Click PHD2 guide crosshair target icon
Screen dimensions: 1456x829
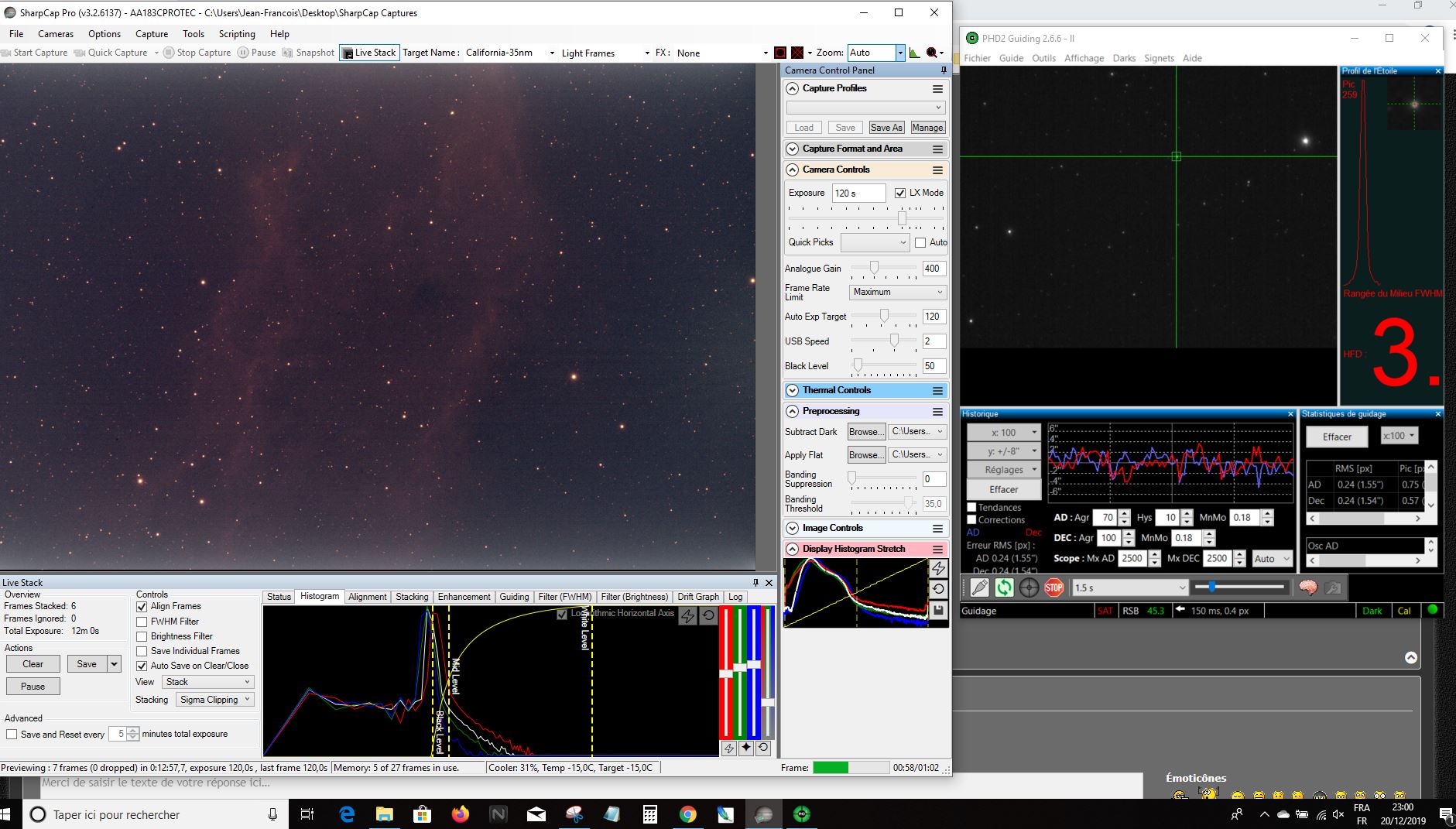[x=1029, y=587]
